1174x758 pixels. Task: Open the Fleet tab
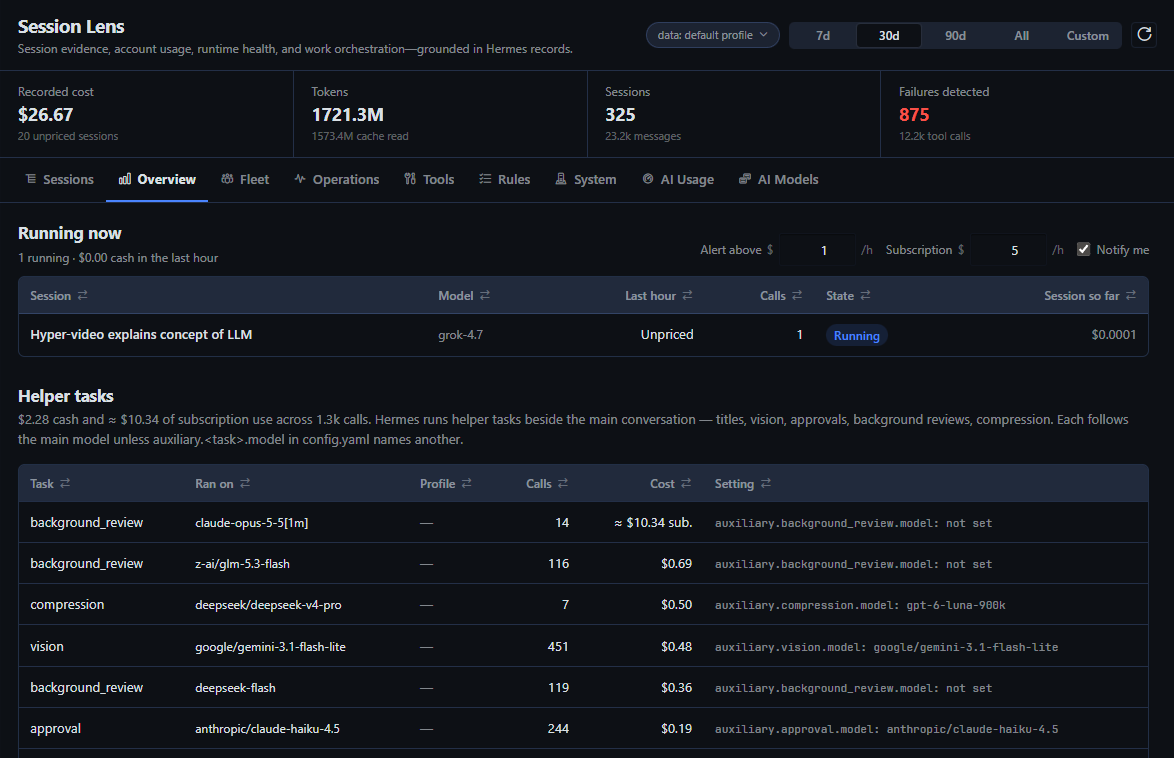click(x=245, y=180)
